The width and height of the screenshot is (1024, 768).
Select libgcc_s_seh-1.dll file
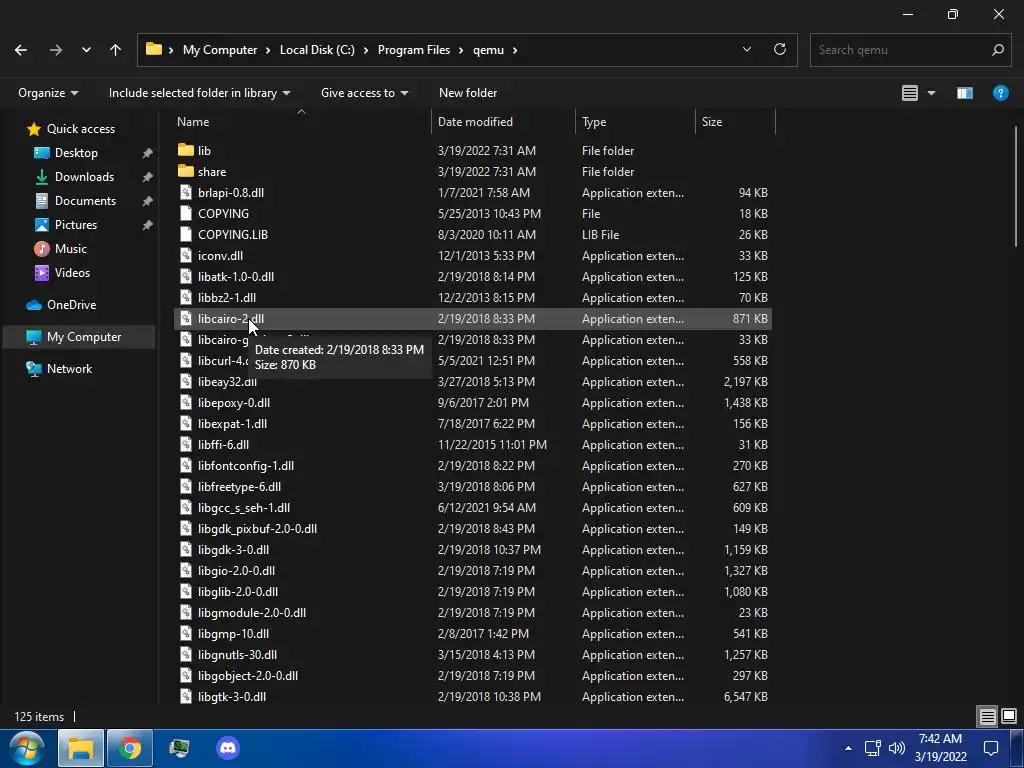(244, 507)
